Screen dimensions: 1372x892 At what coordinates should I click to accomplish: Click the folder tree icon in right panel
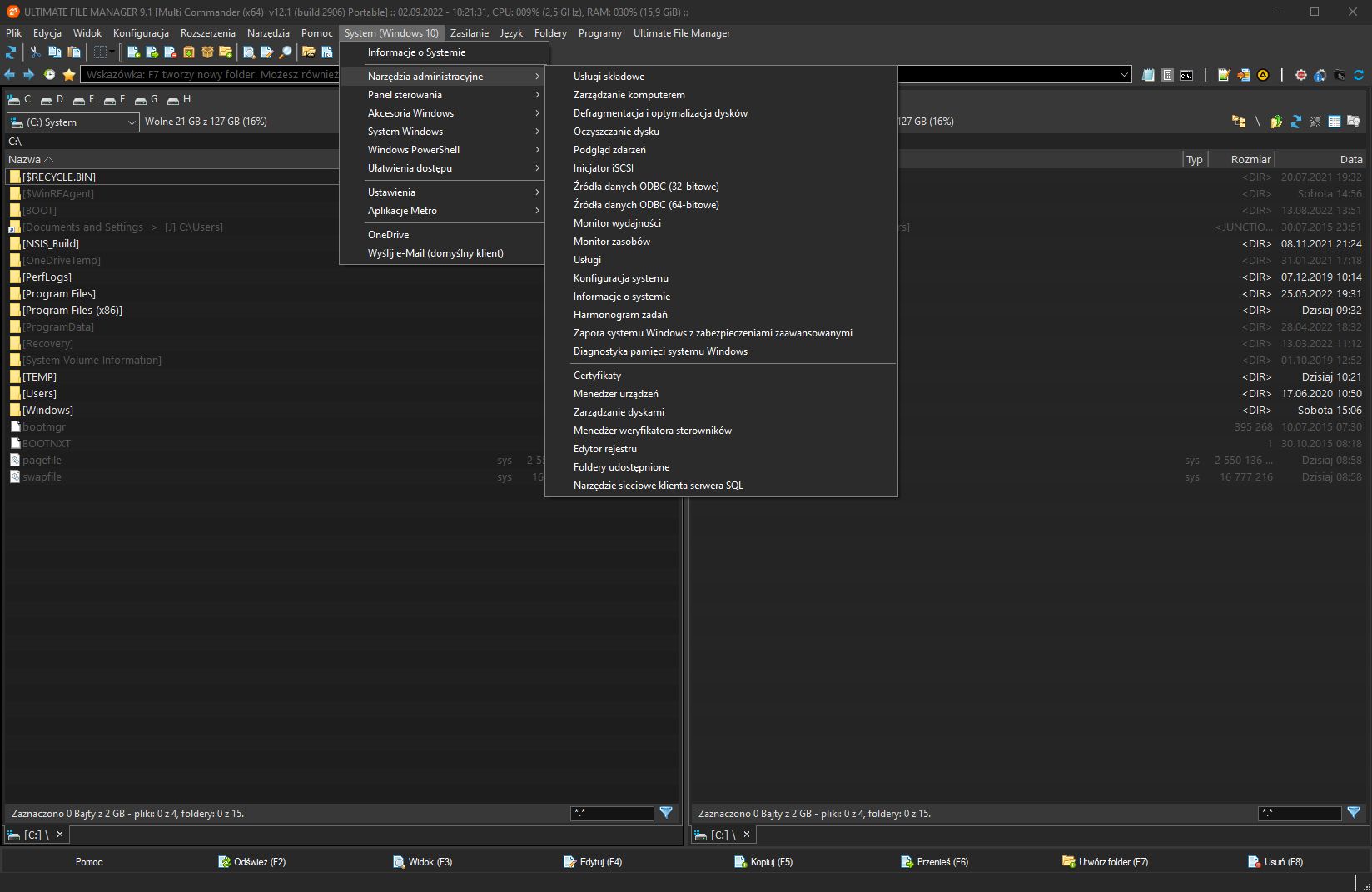point(1239,122)
